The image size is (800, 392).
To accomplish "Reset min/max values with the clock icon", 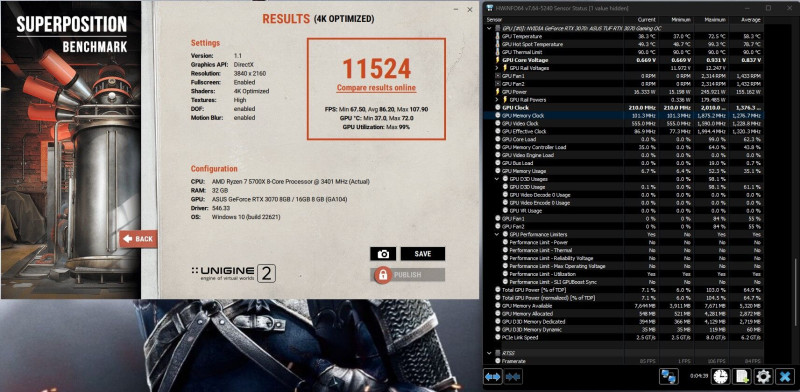I will coord(720,377).
